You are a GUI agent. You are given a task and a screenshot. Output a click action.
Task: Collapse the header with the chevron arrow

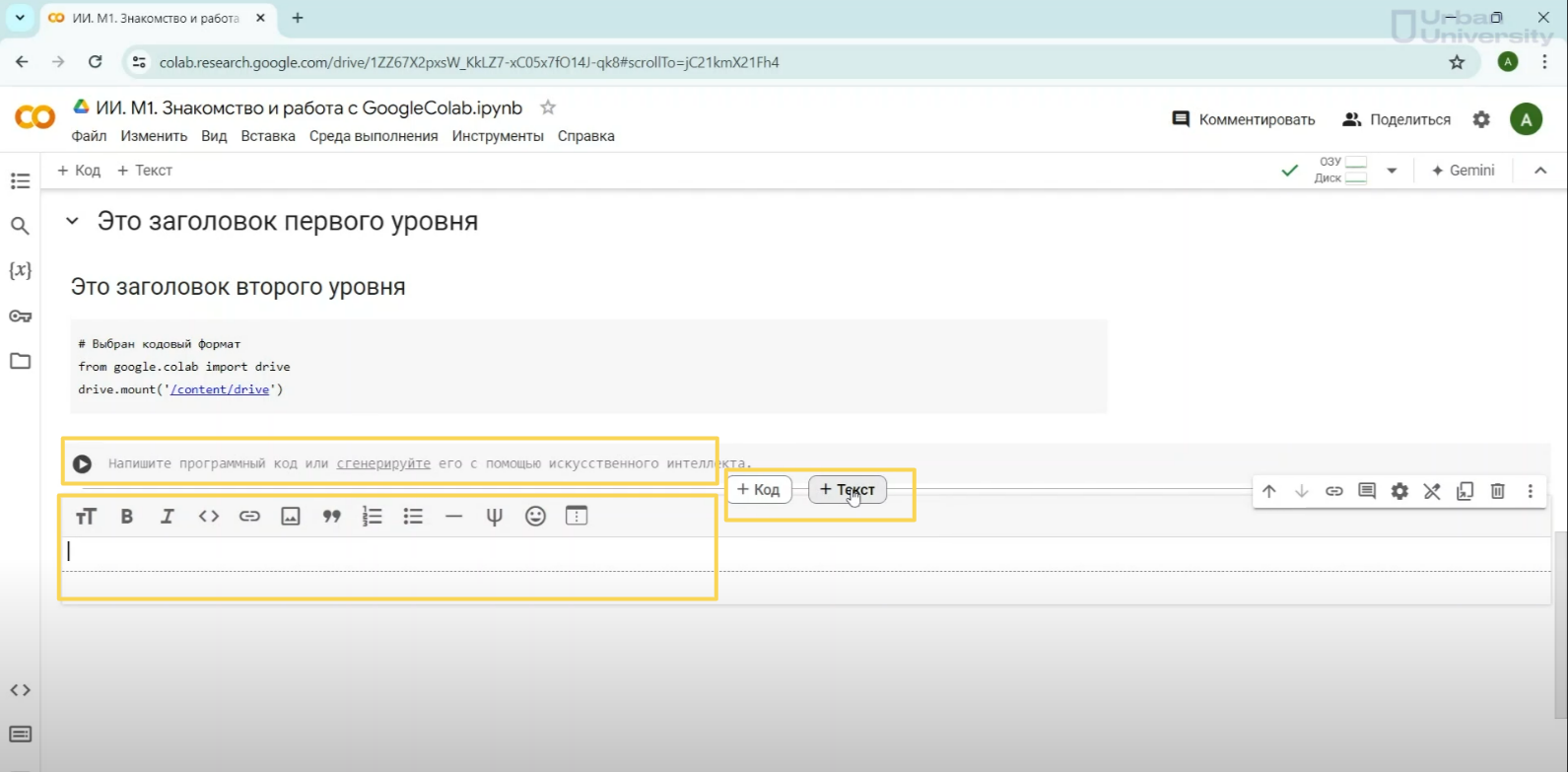pyautogui.click(x=1540, y=171)
